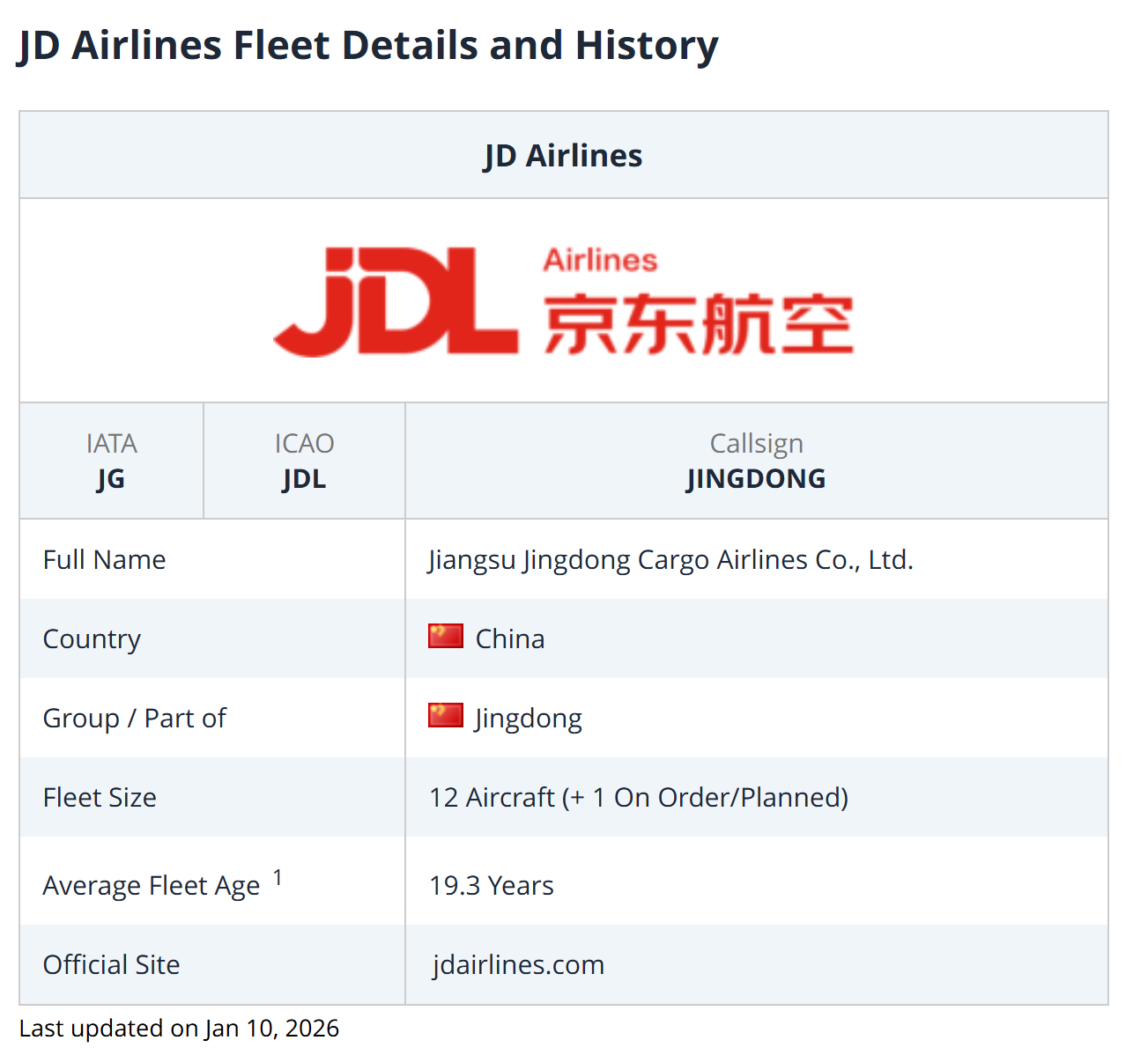The height and width of the screenshot is (1055, 1148).
Task: Select the ICAO code JDL
Action: [304, 479]
